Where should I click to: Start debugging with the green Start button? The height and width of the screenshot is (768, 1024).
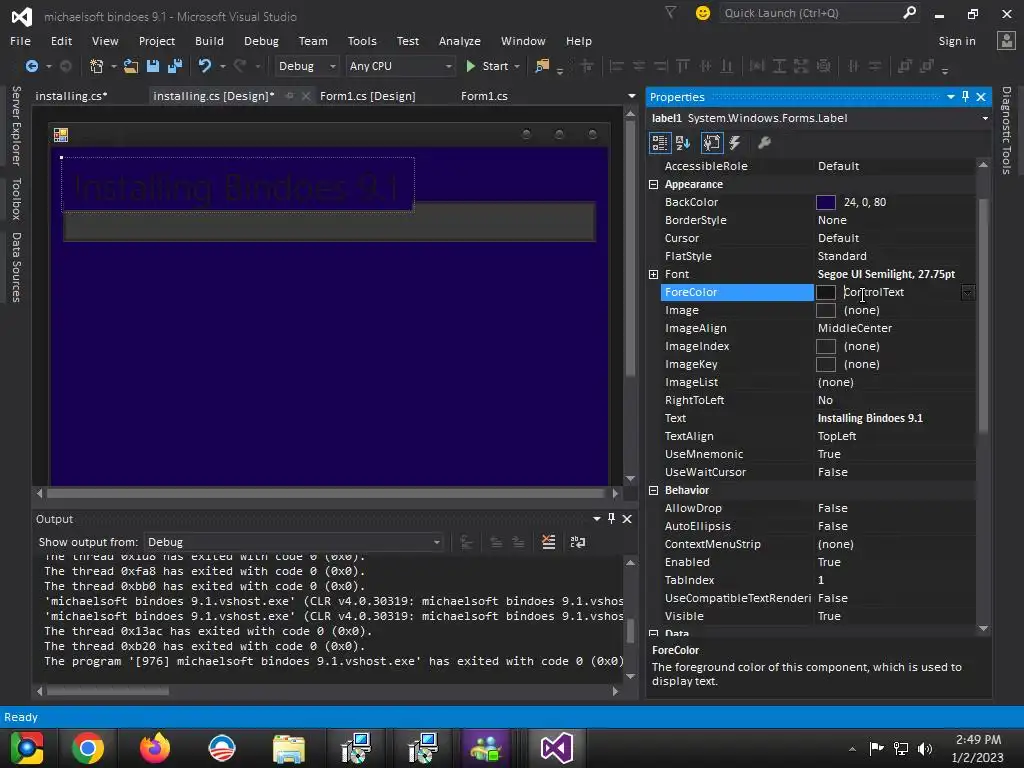tap(487, 66)
